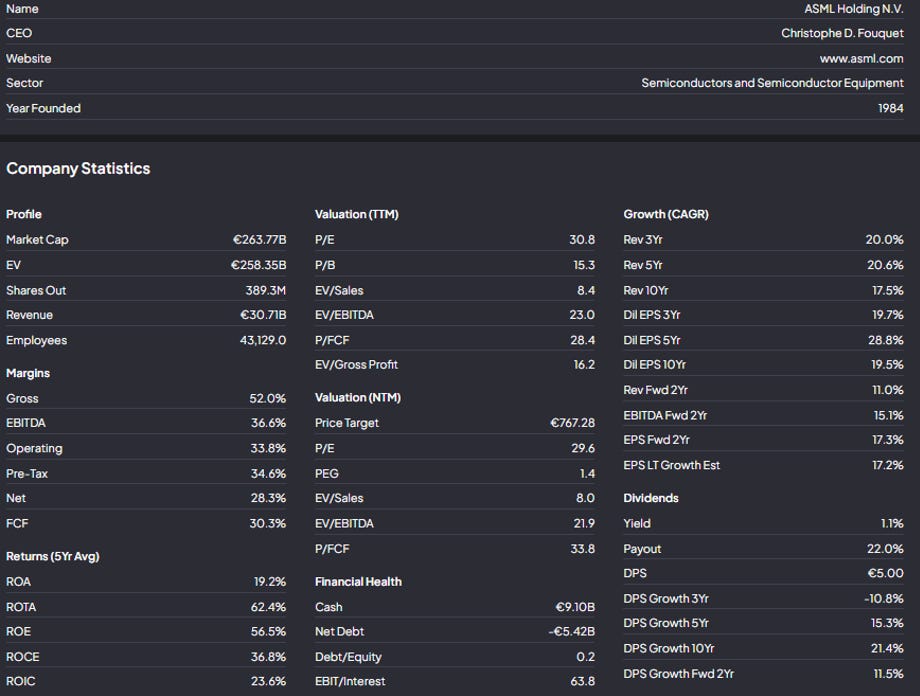Click the NTM P/E value 29.6

pos(583,448)
